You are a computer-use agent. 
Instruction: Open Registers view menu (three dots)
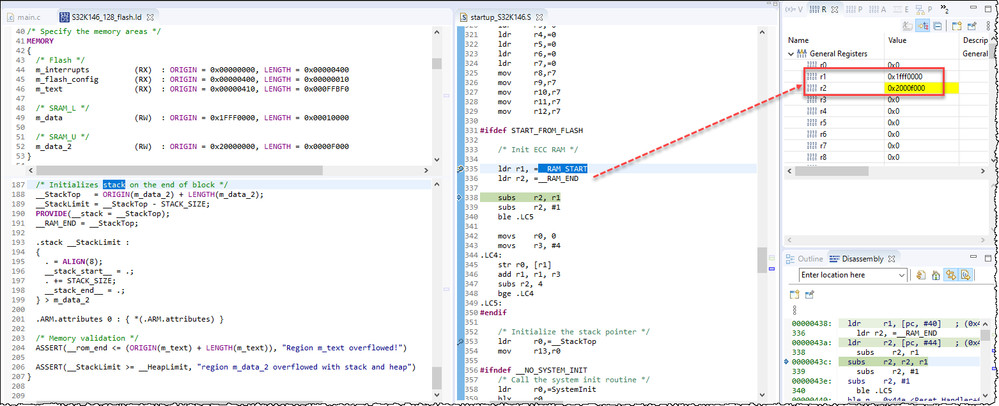[x=988, y=26]
